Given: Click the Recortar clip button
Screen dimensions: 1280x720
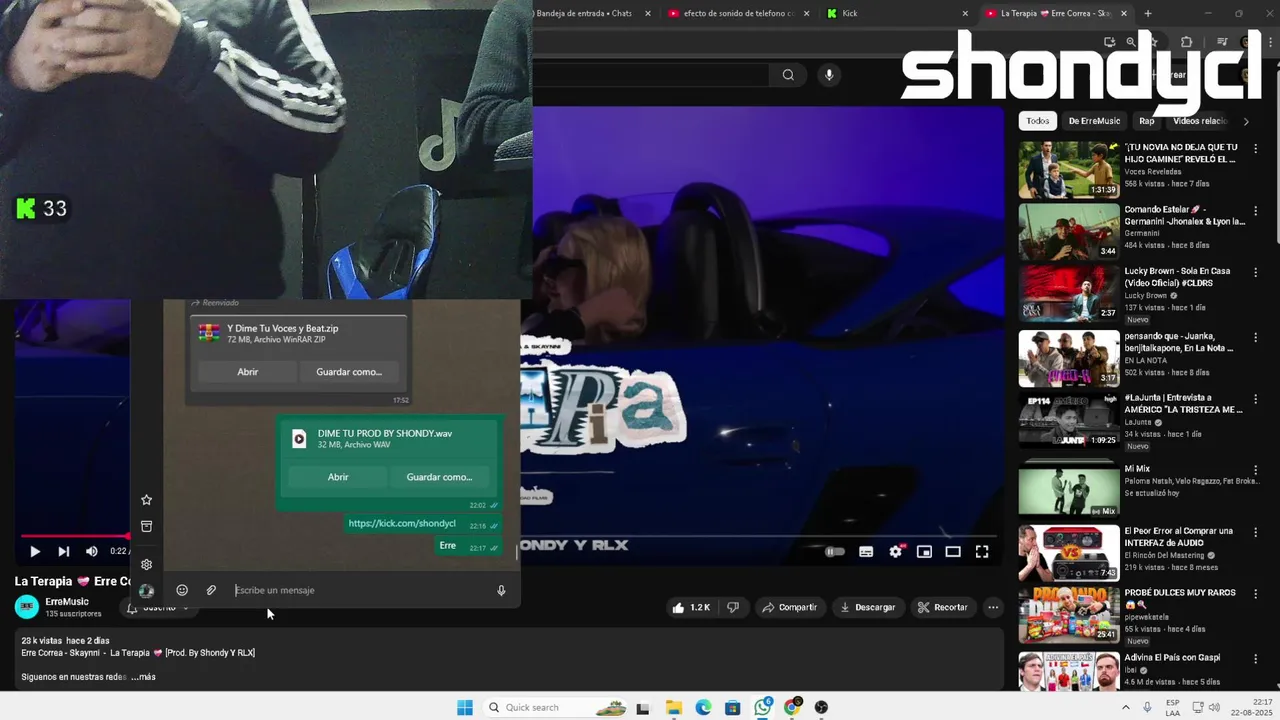Looking at the screenshot, I should coord(943,607).
